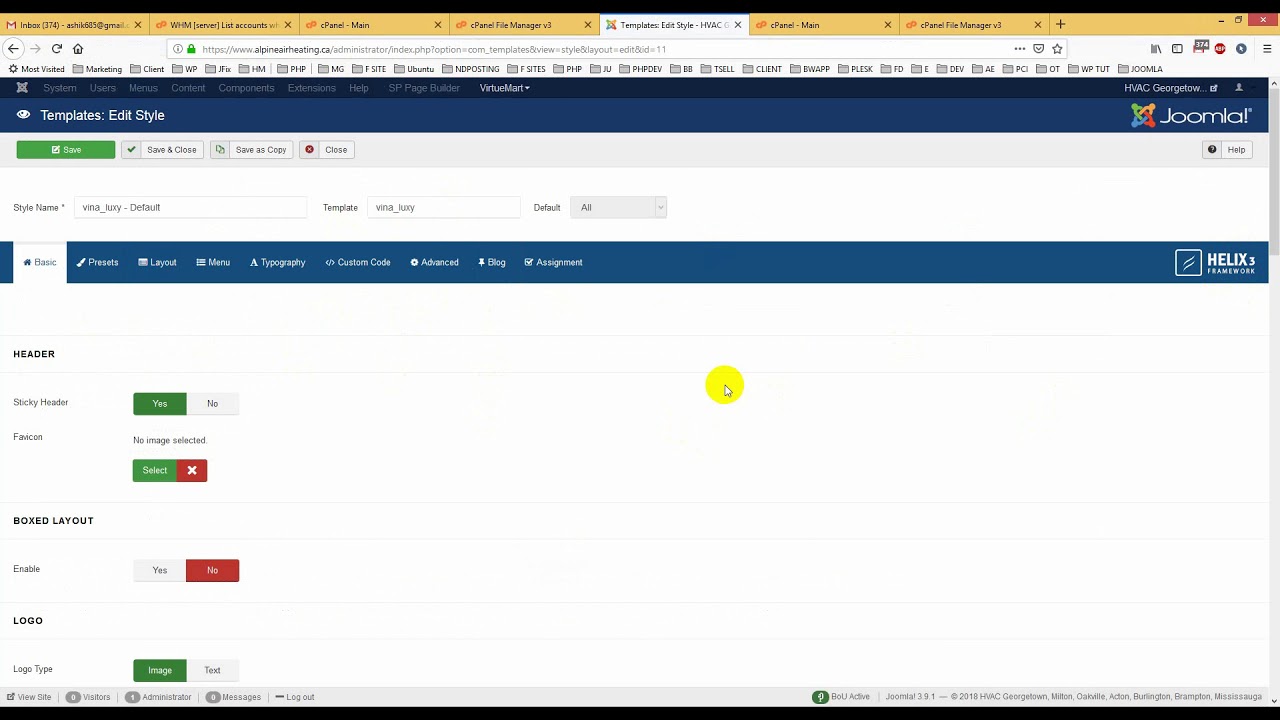This screenshot has width=1280, height=720.
Task: Open the Content admin menu
Action: tap(188, 88)
